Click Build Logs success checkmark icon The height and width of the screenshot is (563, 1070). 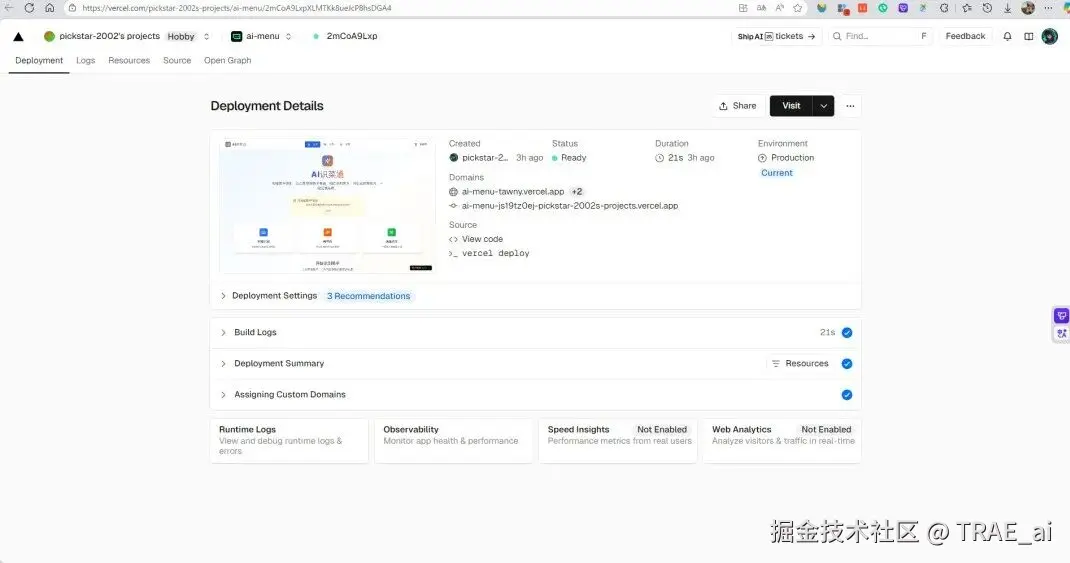[x=847, y=332]
